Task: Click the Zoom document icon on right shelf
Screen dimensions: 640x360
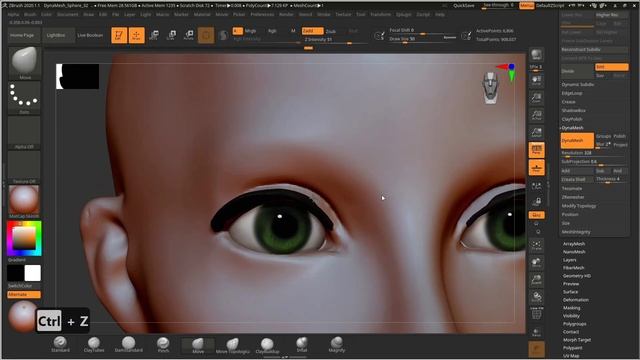Action: (536, 98)
